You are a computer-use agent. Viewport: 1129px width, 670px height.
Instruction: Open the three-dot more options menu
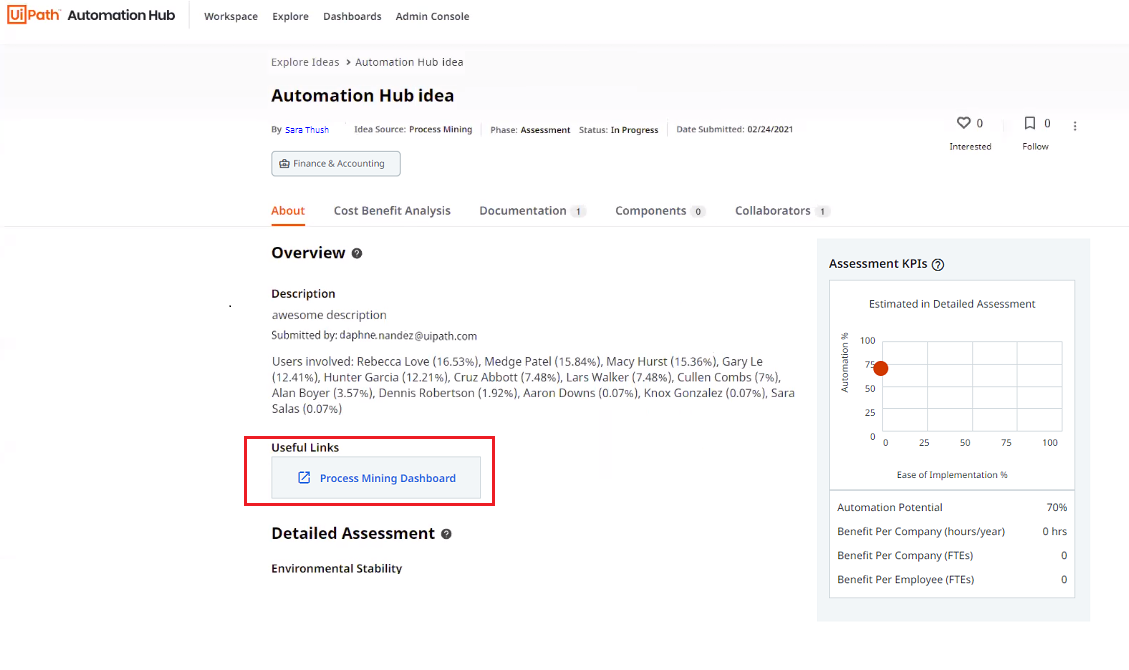pyautogui.click(x=1075, y=126)
